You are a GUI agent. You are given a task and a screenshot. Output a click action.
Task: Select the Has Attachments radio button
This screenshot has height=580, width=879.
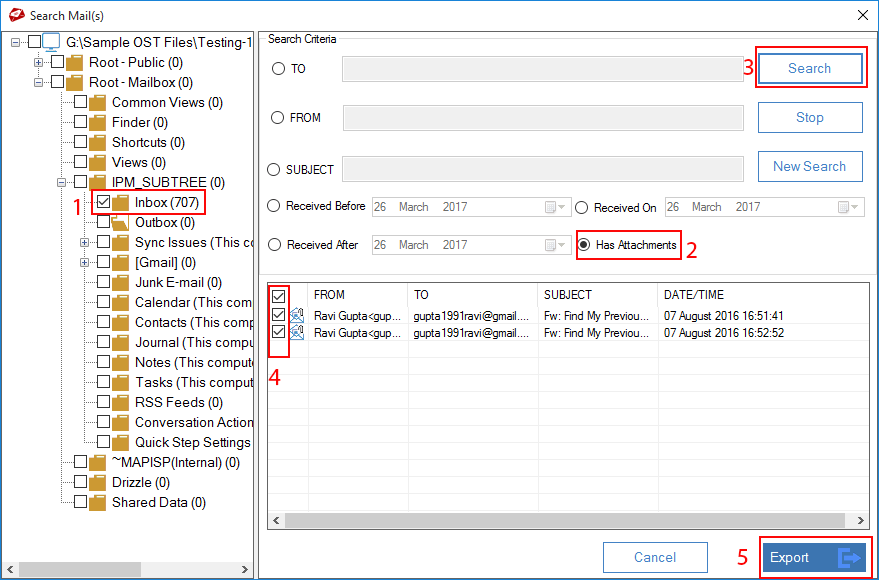tap(585, 245)
